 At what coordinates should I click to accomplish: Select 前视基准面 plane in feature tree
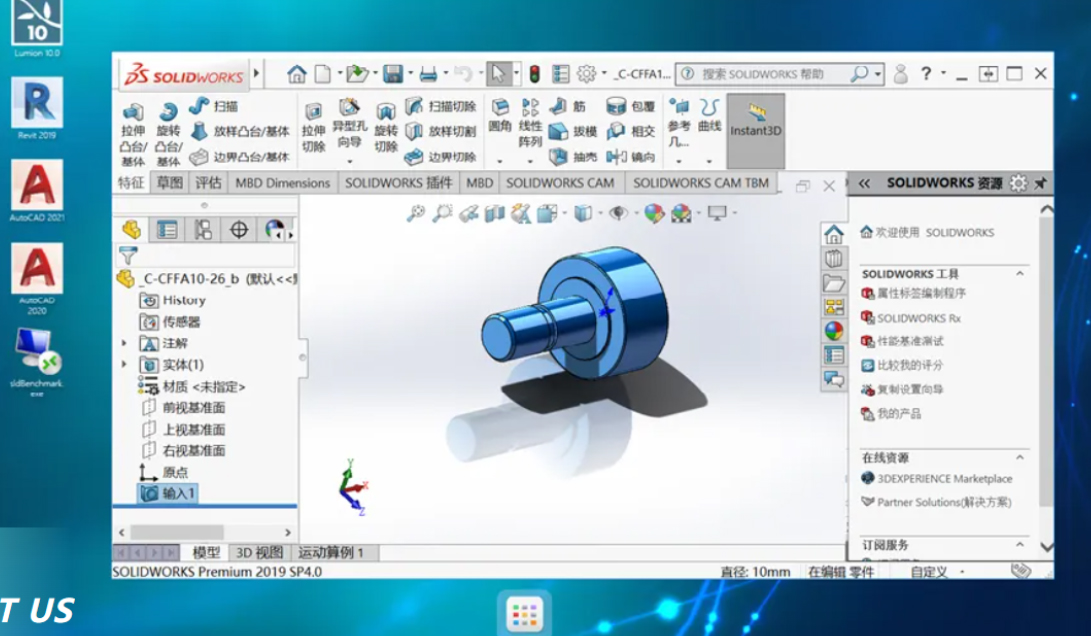point(184,408)
